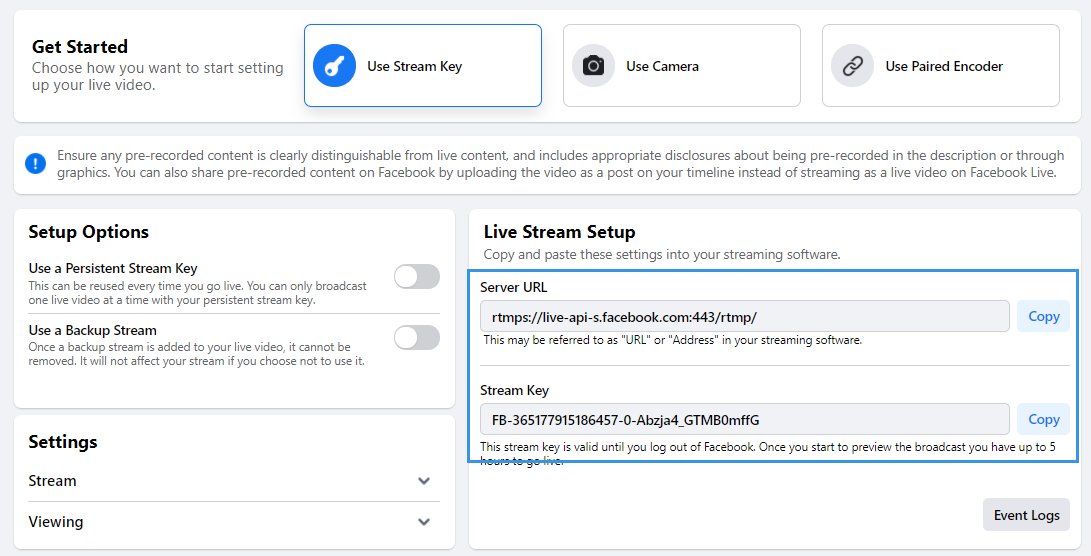The height and width of the screenshot is (556, 1091).
Task: Enable Use a Backup Stream toggle
Action: pos(417,337)
